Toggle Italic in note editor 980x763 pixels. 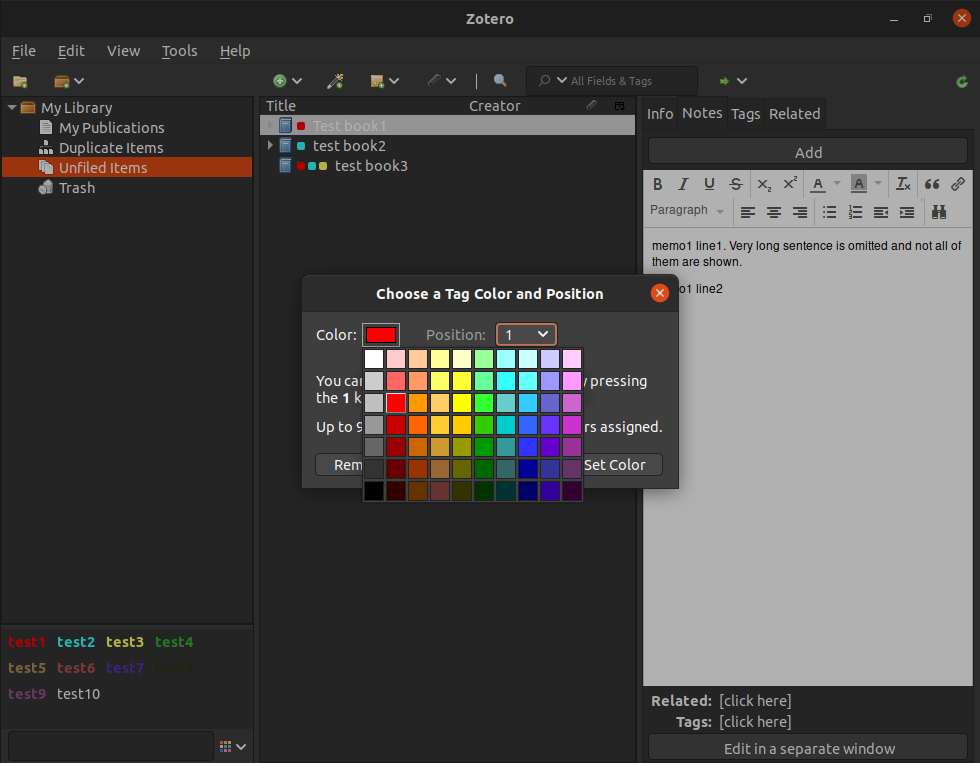coord(683,184)
